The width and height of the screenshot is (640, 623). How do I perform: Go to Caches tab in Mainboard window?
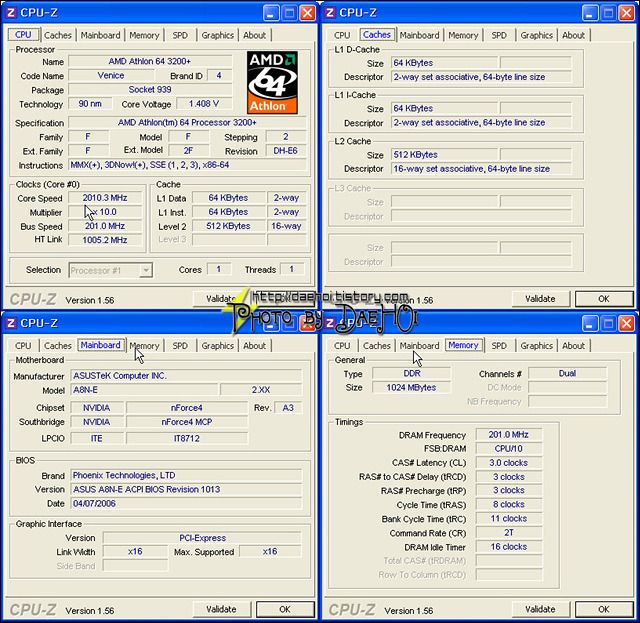click(58, 346)
